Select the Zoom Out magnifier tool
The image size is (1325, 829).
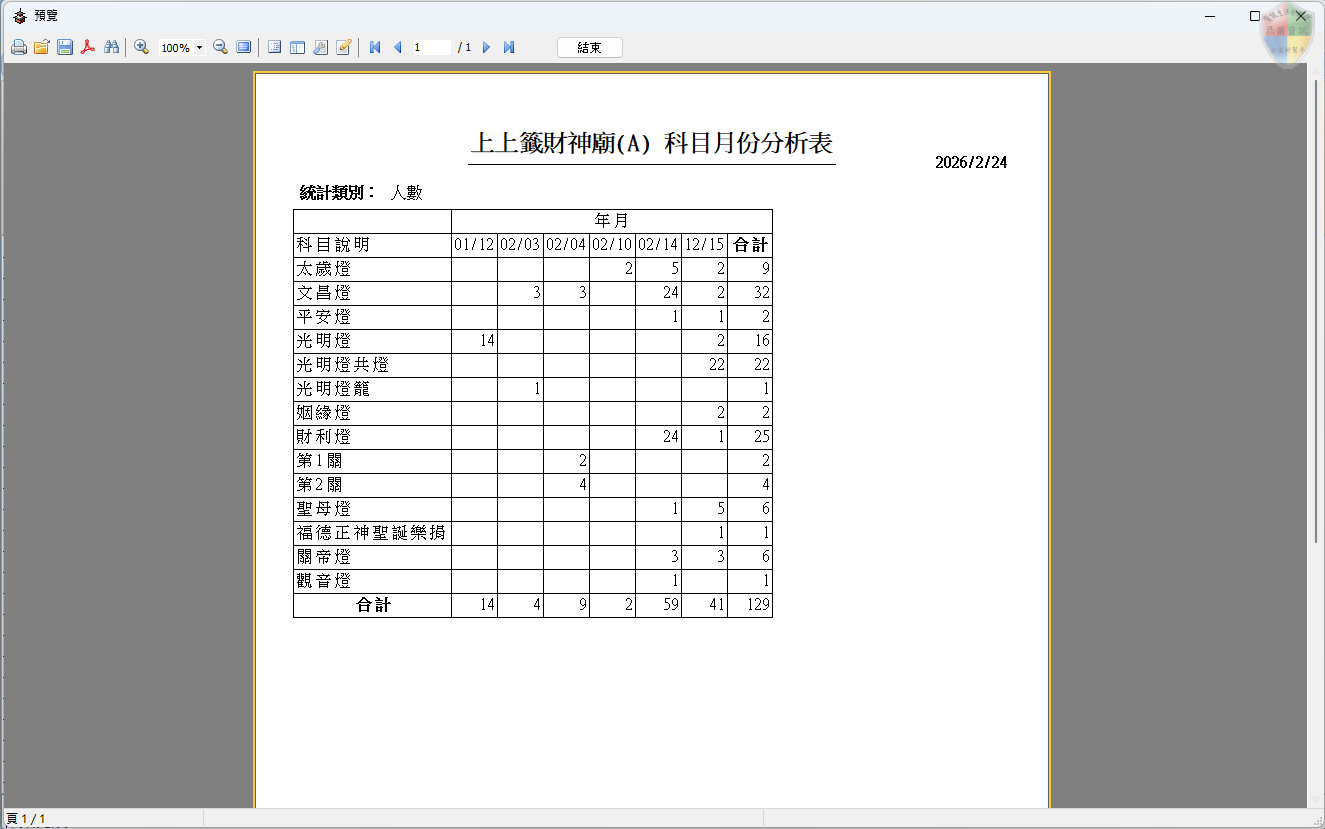pos(219,46)
